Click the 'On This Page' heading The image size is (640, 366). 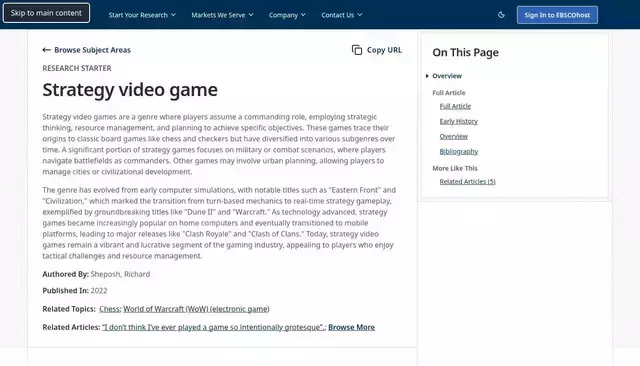pos(465,52)
